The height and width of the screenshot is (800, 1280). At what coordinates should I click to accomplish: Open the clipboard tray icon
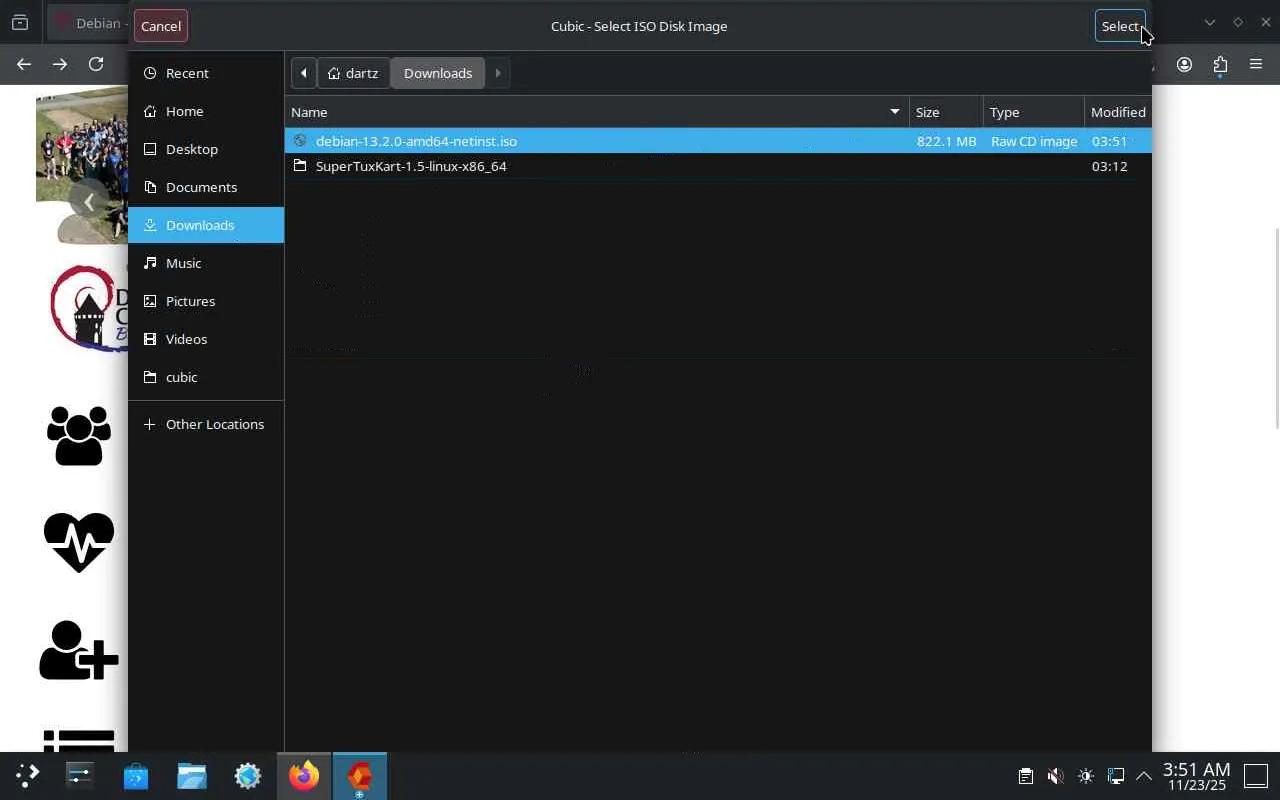[1026, 776]
